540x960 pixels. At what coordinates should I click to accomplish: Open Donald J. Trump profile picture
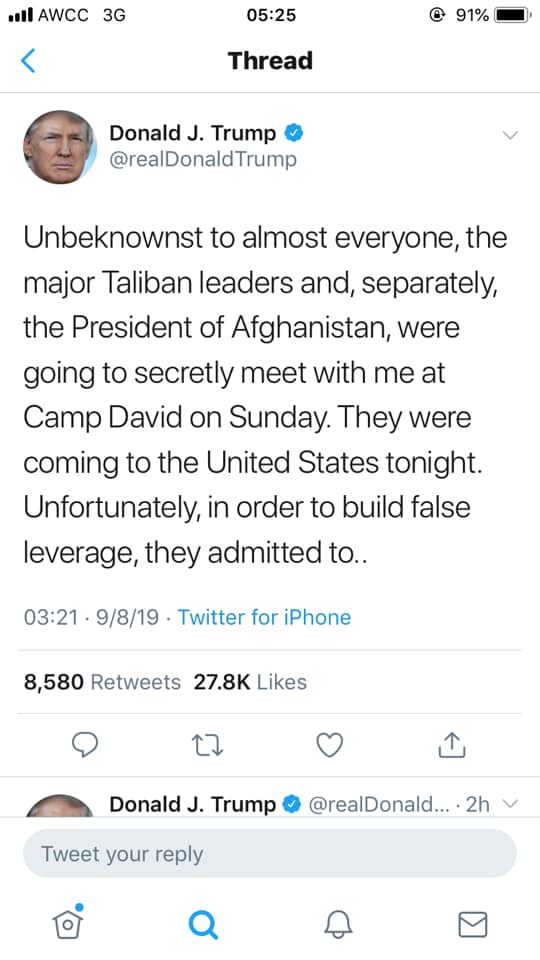pyautogui.click(x=60, y=147)
